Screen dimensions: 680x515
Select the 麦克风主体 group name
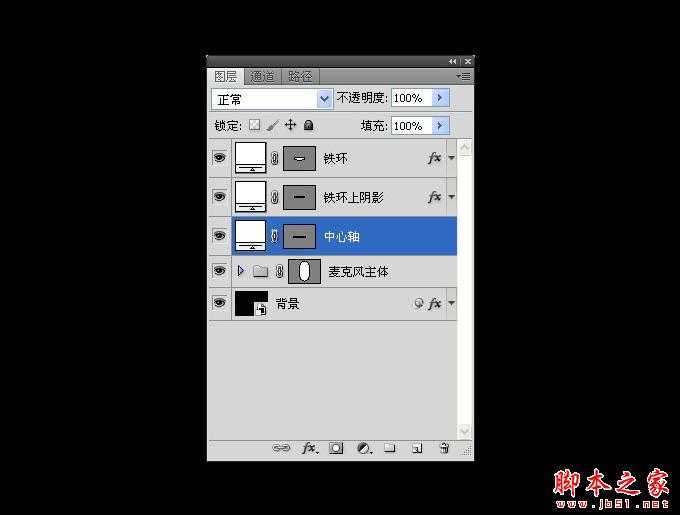click(x=358, y=272)
